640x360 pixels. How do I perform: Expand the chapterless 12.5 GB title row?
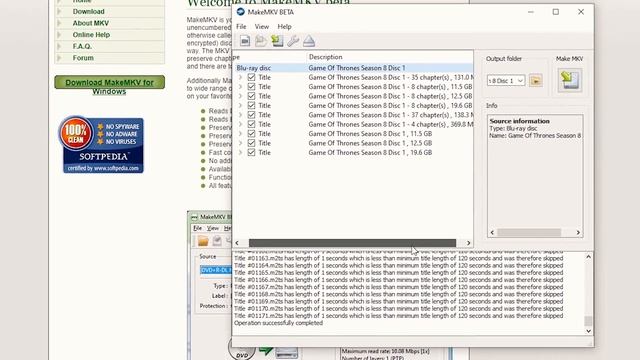click(240, 143)
